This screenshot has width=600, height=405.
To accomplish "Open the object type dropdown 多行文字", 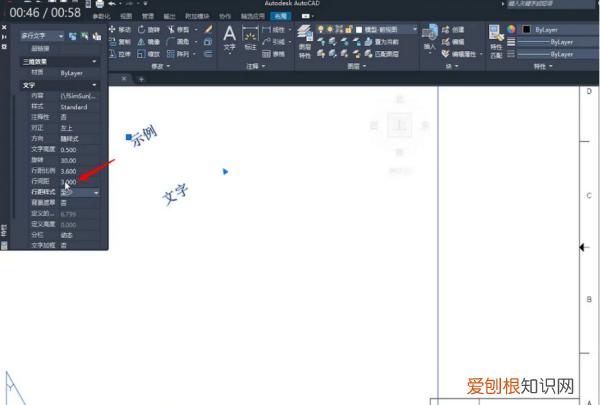I will (42, 36).
